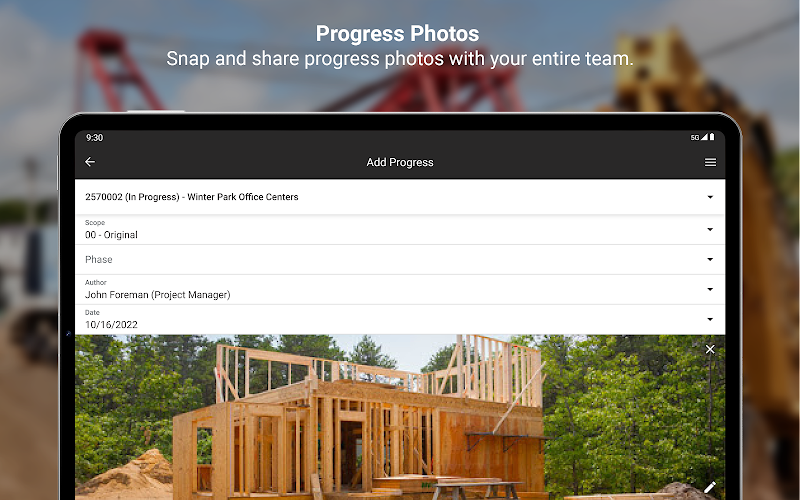
Task: Expand the project selector dropdown arrow
Action: point(710,197)
